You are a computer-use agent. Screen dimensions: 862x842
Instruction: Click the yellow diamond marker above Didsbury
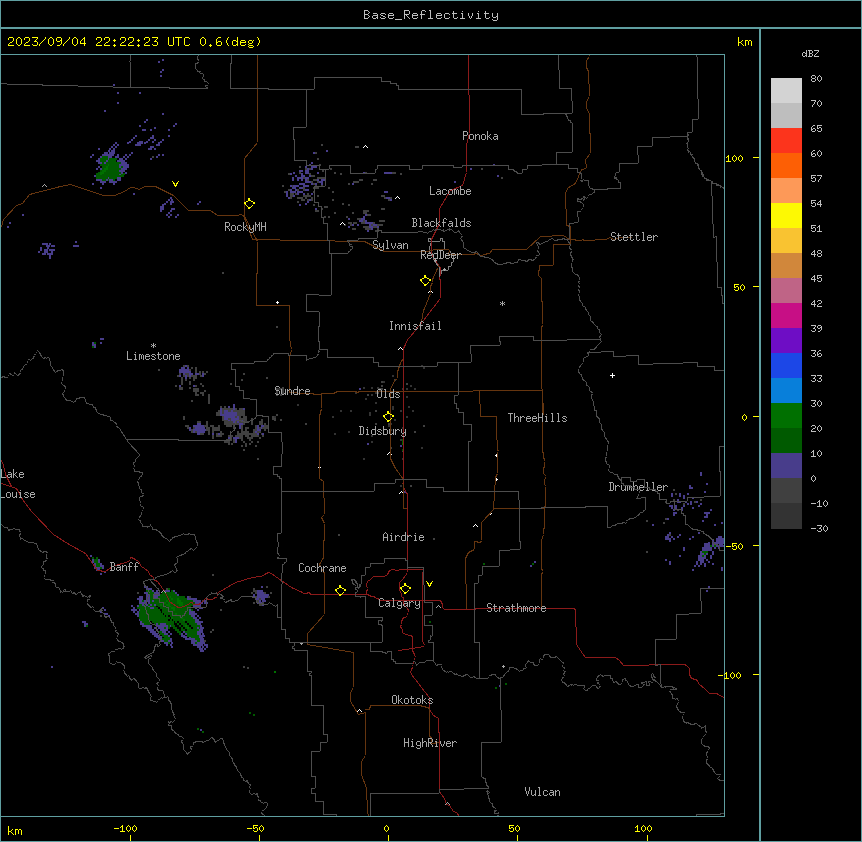[x=389, y=417]
